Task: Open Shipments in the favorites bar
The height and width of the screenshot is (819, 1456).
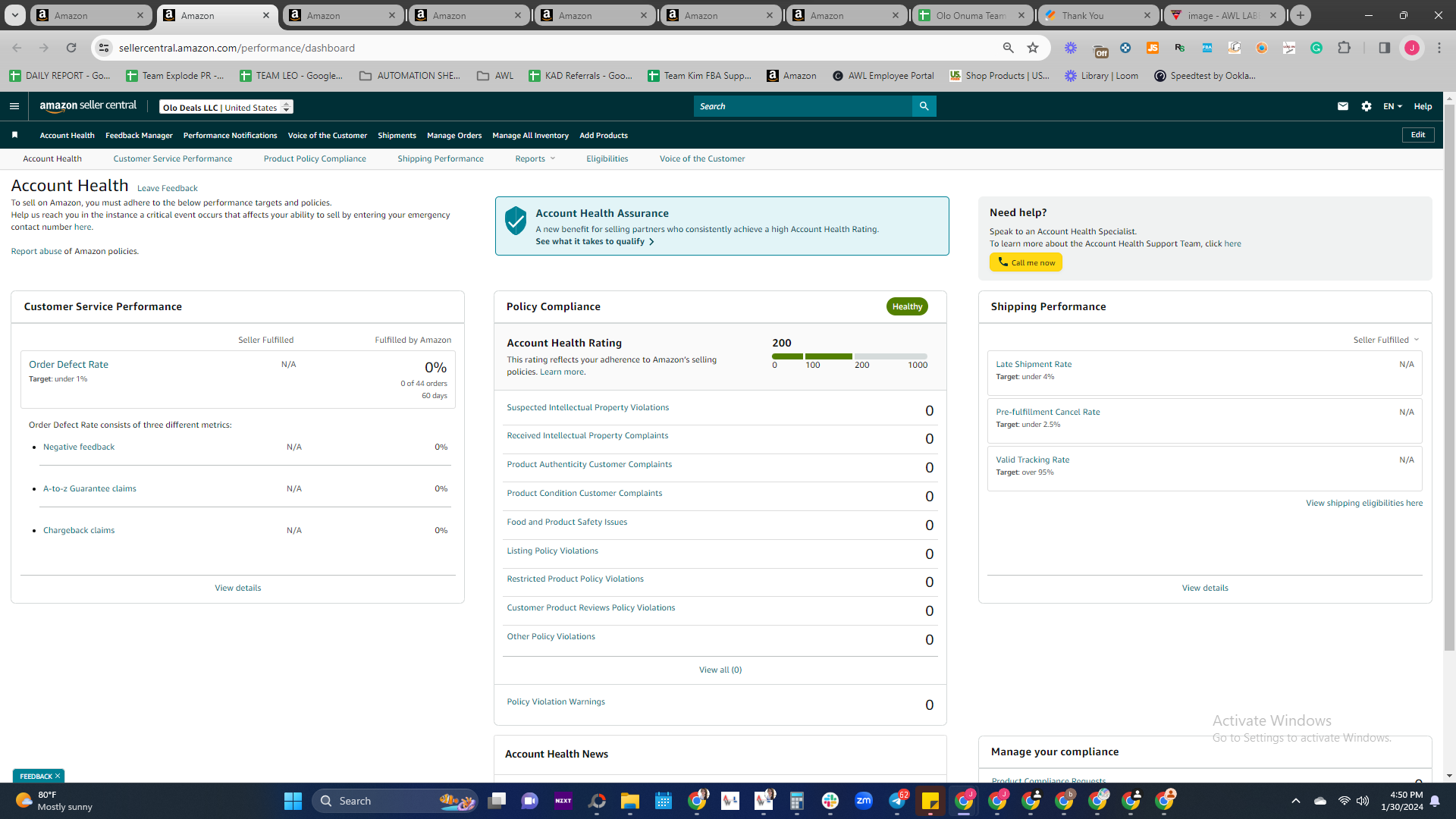Action: click(397, 135)
